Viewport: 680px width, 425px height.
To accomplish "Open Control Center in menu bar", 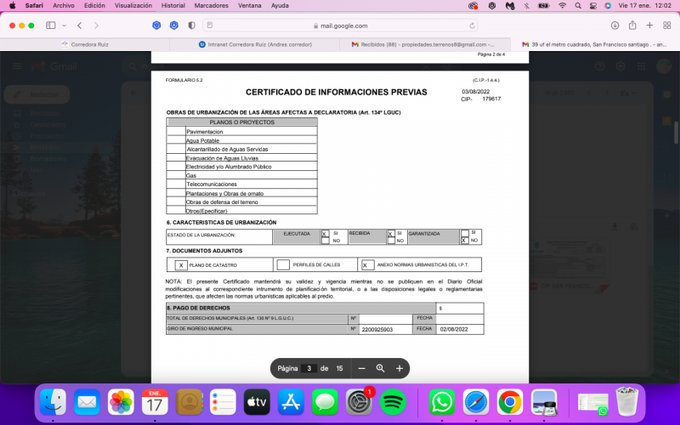I will [x=593, y=6].
